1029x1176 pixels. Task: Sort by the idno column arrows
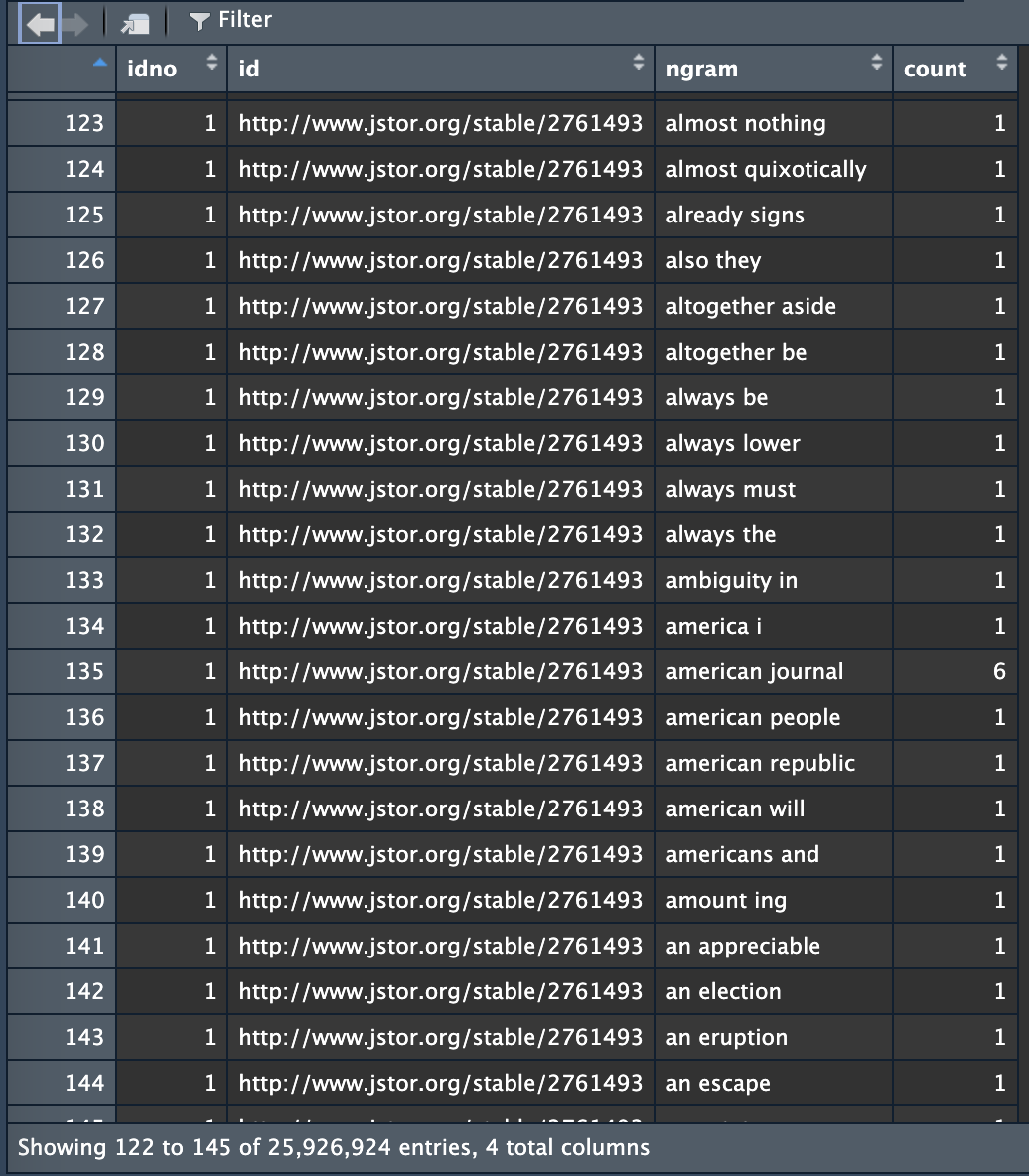click(x=211, y=64)
